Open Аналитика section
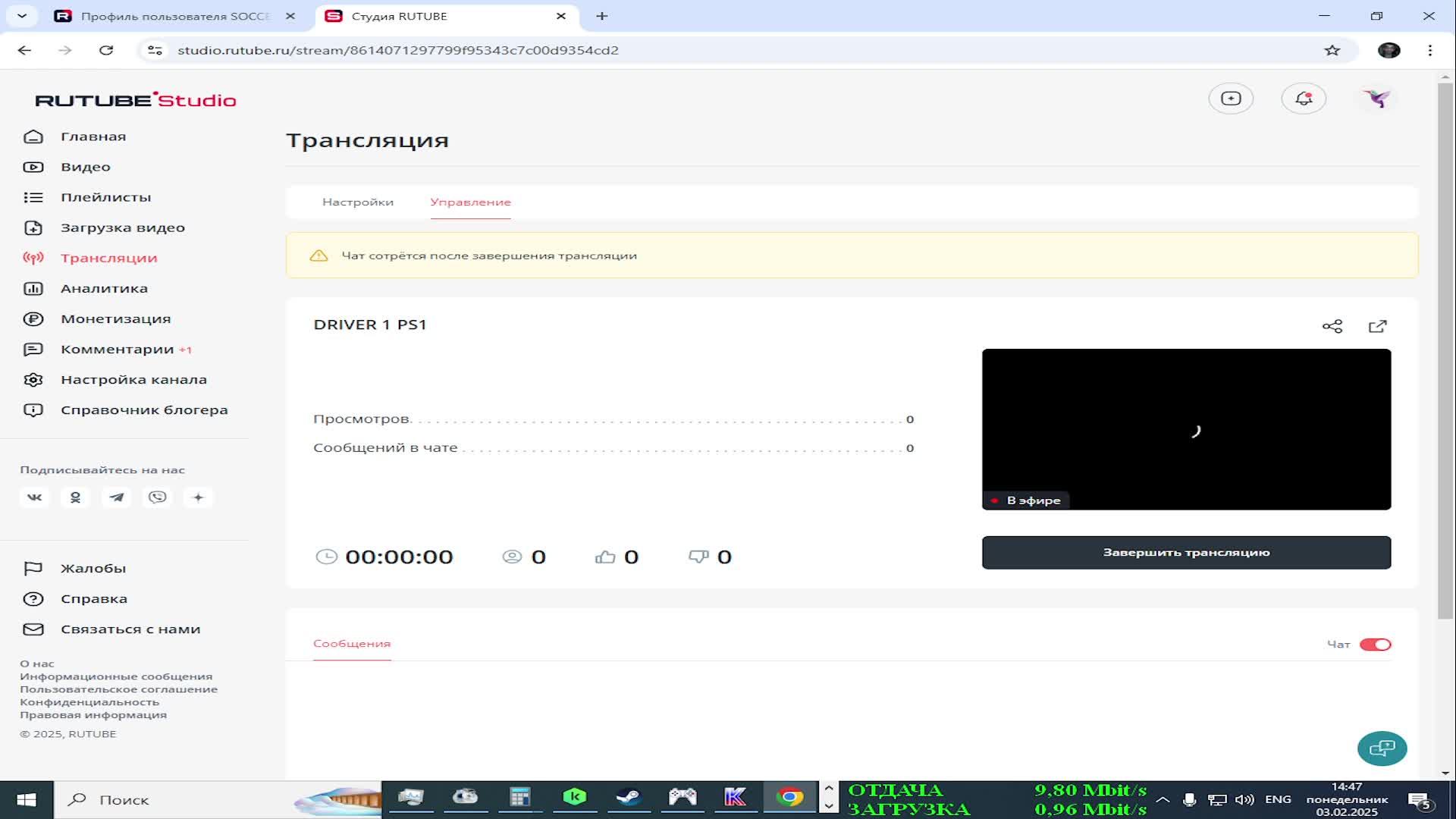This screenshot has height=819, width=1456. pyautogui.click(x=104, y=288)
